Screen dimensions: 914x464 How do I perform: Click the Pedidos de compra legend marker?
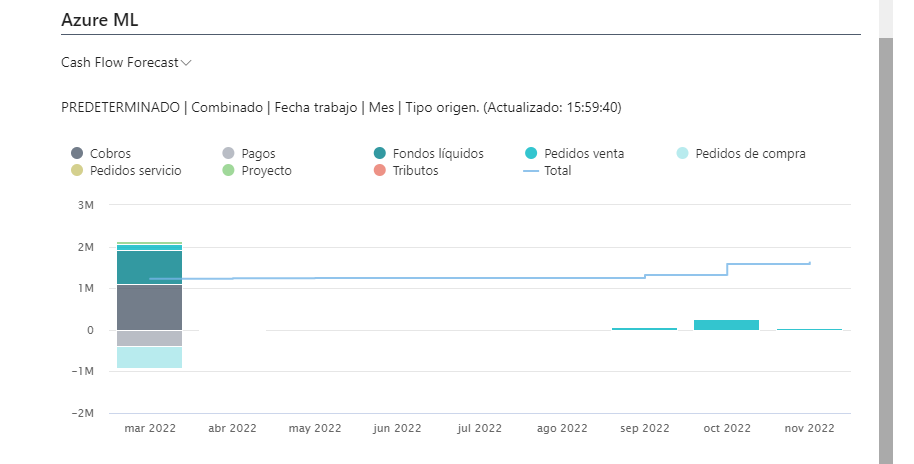[x=682, y=154]
